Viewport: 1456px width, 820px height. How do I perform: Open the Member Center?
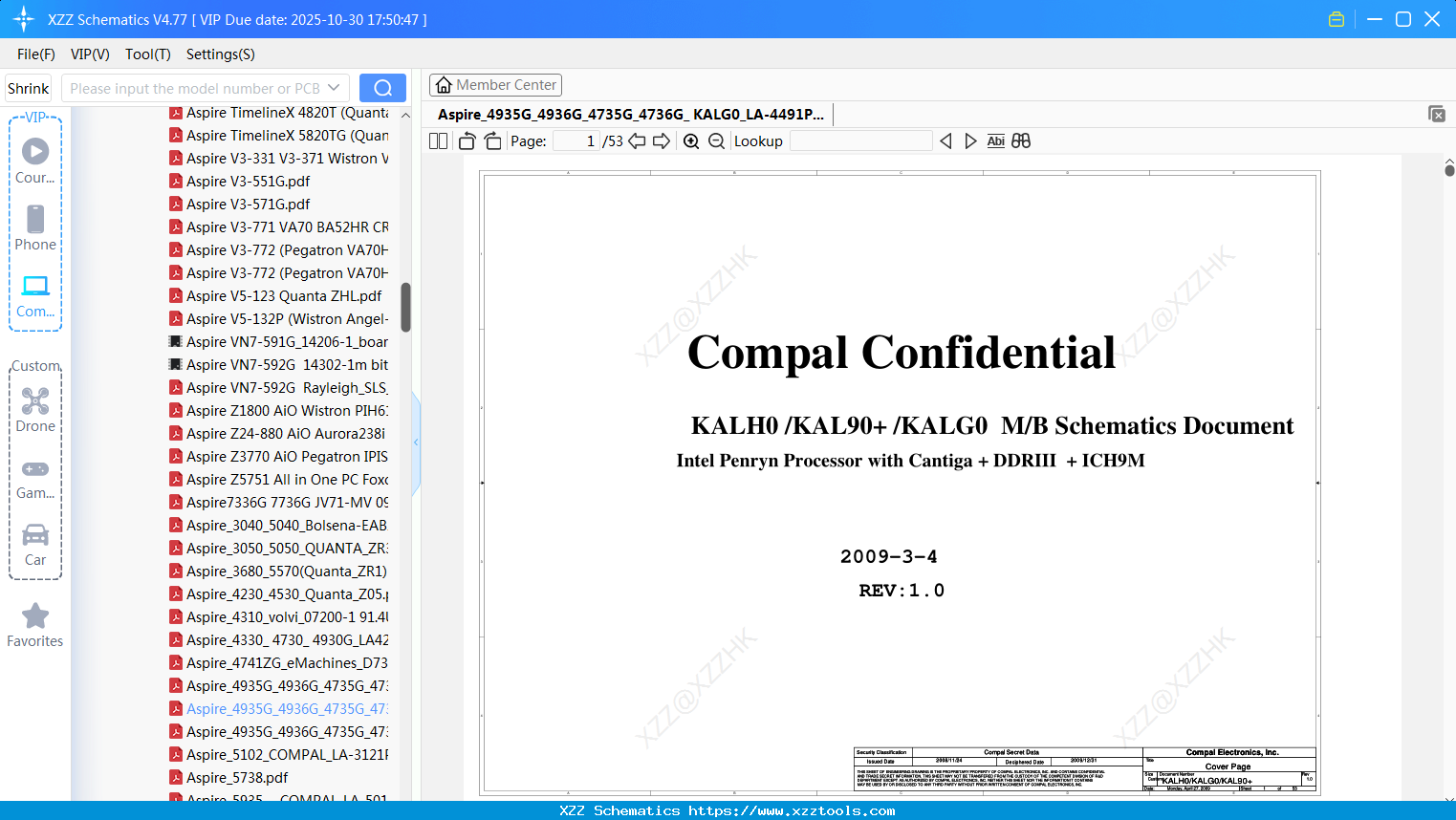point(495,85)
